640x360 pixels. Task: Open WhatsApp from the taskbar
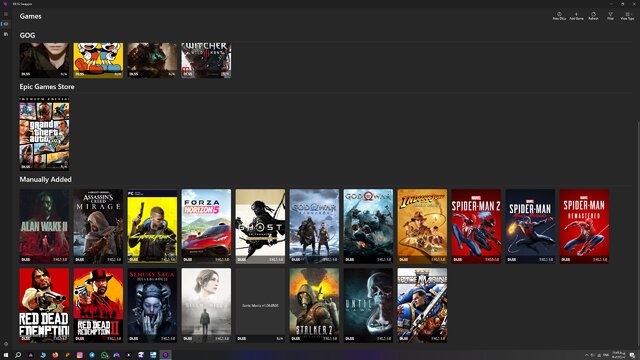click(104, 355)
